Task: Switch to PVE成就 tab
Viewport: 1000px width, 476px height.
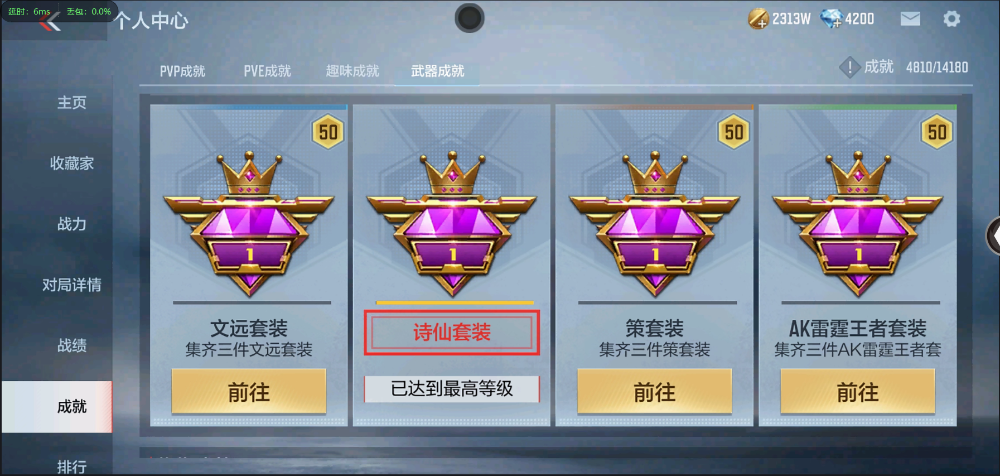Action: tap(267, 71)
